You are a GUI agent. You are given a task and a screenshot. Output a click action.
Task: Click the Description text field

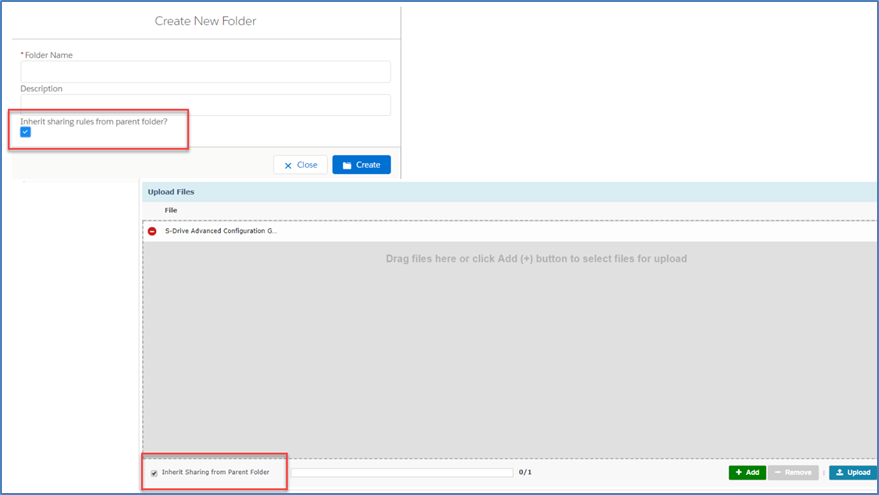[x=205, y=105]
